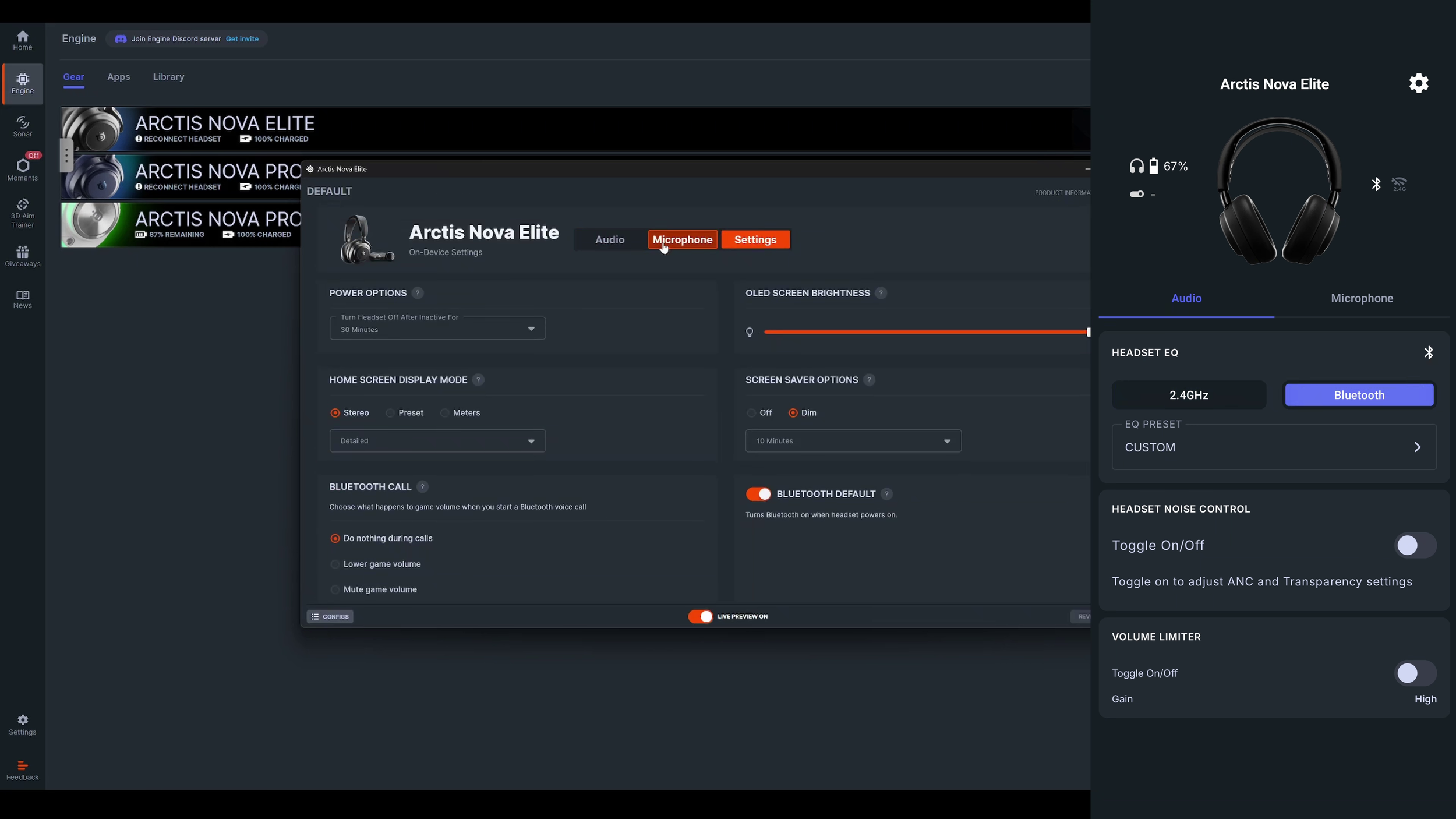The image size is (1456, 819).
Task: Select the 2.4GHz EQ button
Action: pyautogui.click(x=1188, y=395)
